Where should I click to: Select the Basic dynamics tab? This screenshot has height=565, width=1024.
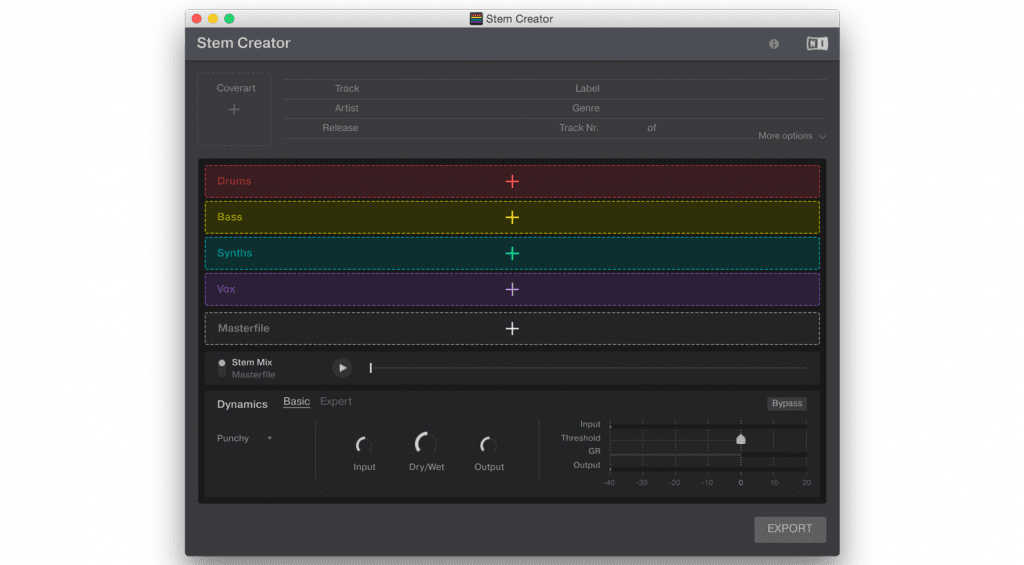296,402
